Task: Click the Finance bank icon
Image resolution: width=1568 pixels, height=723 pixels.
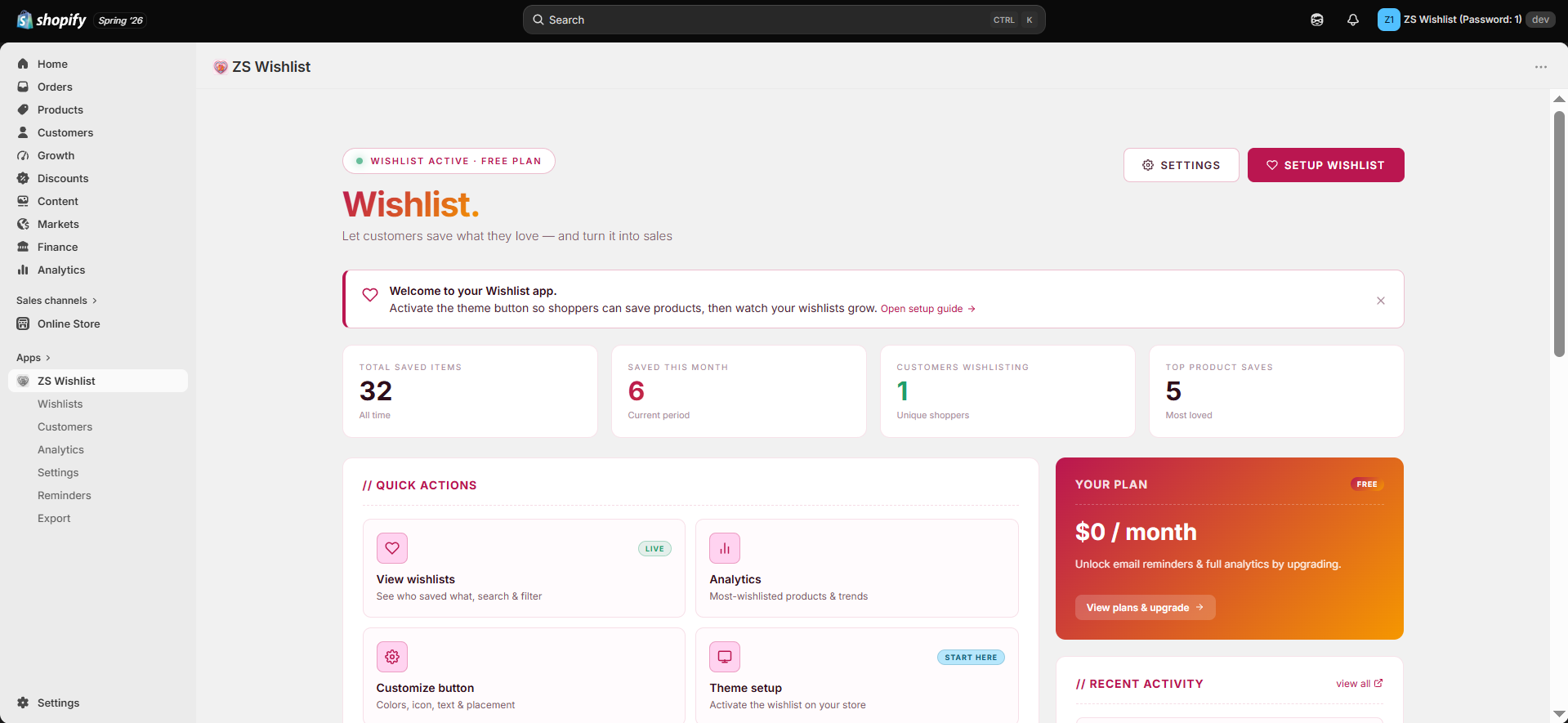Action: (23, 247)
